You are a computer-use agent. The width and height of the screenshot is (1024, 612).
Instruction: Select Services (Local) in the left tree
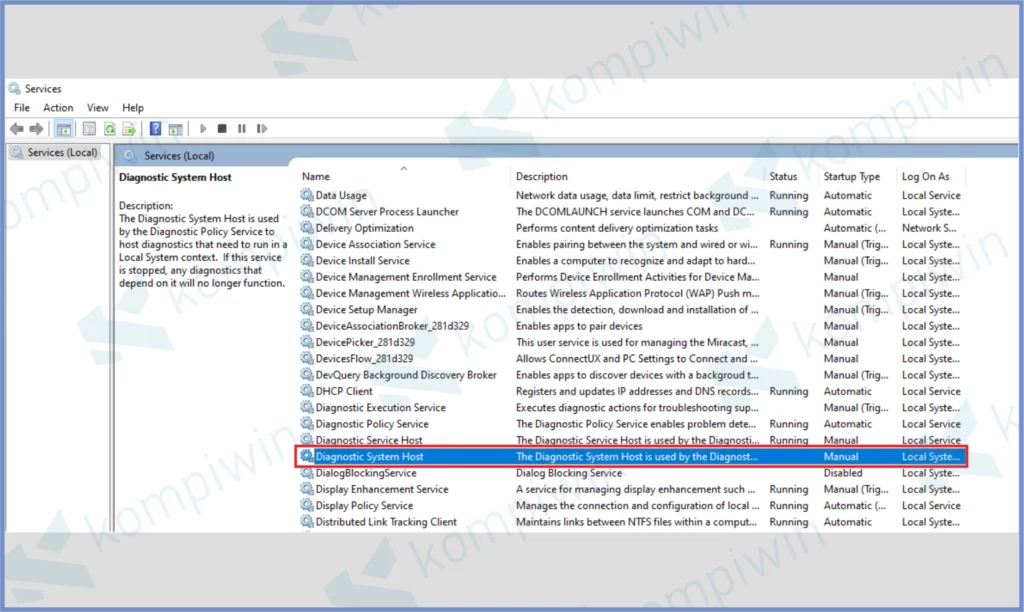62,153
